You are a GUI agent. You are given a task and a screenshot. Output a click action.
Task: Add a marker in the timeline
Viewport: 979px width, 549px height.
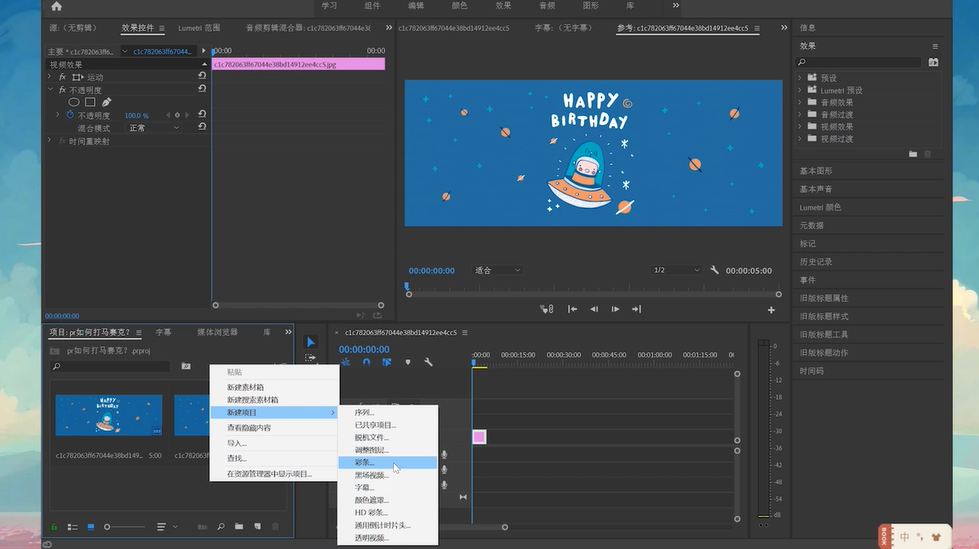(x=408, y=362)
